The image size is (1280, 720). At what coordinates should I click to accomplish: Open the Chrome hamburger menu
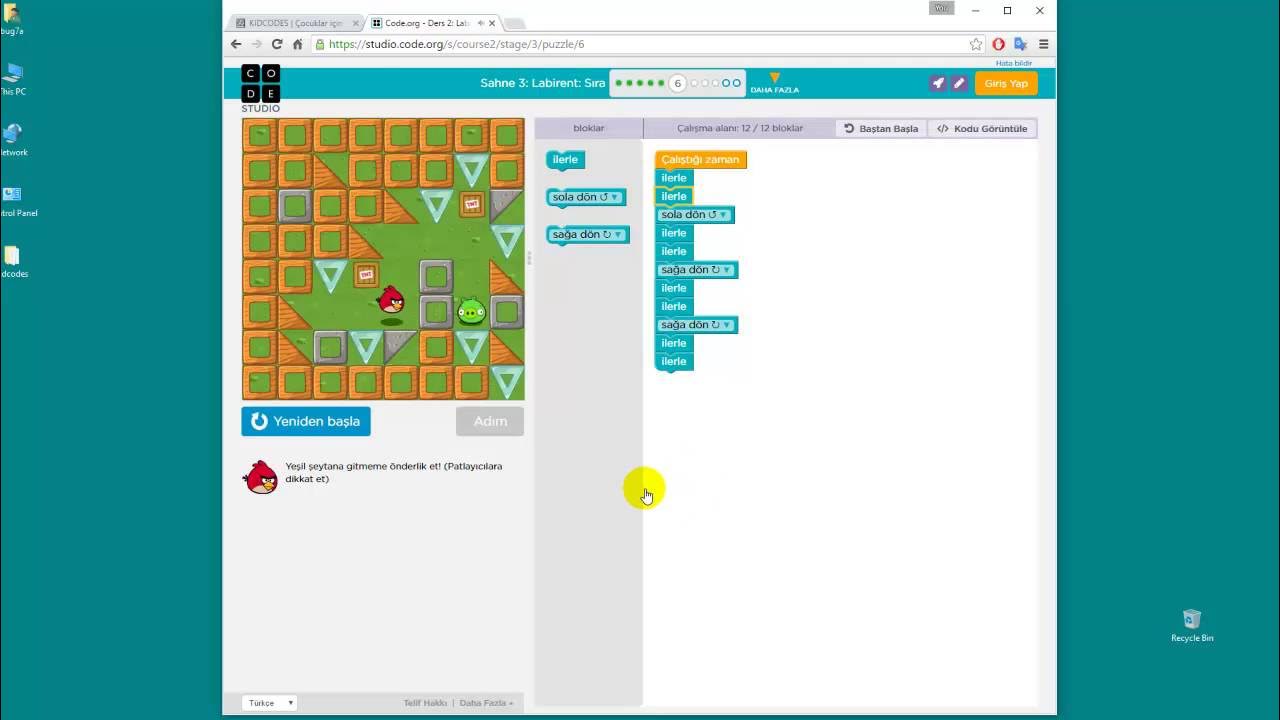(x=1043, y=44)
